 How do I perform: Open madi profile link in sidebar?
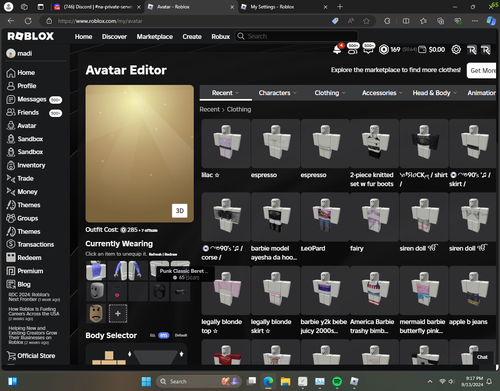point(20,53)
